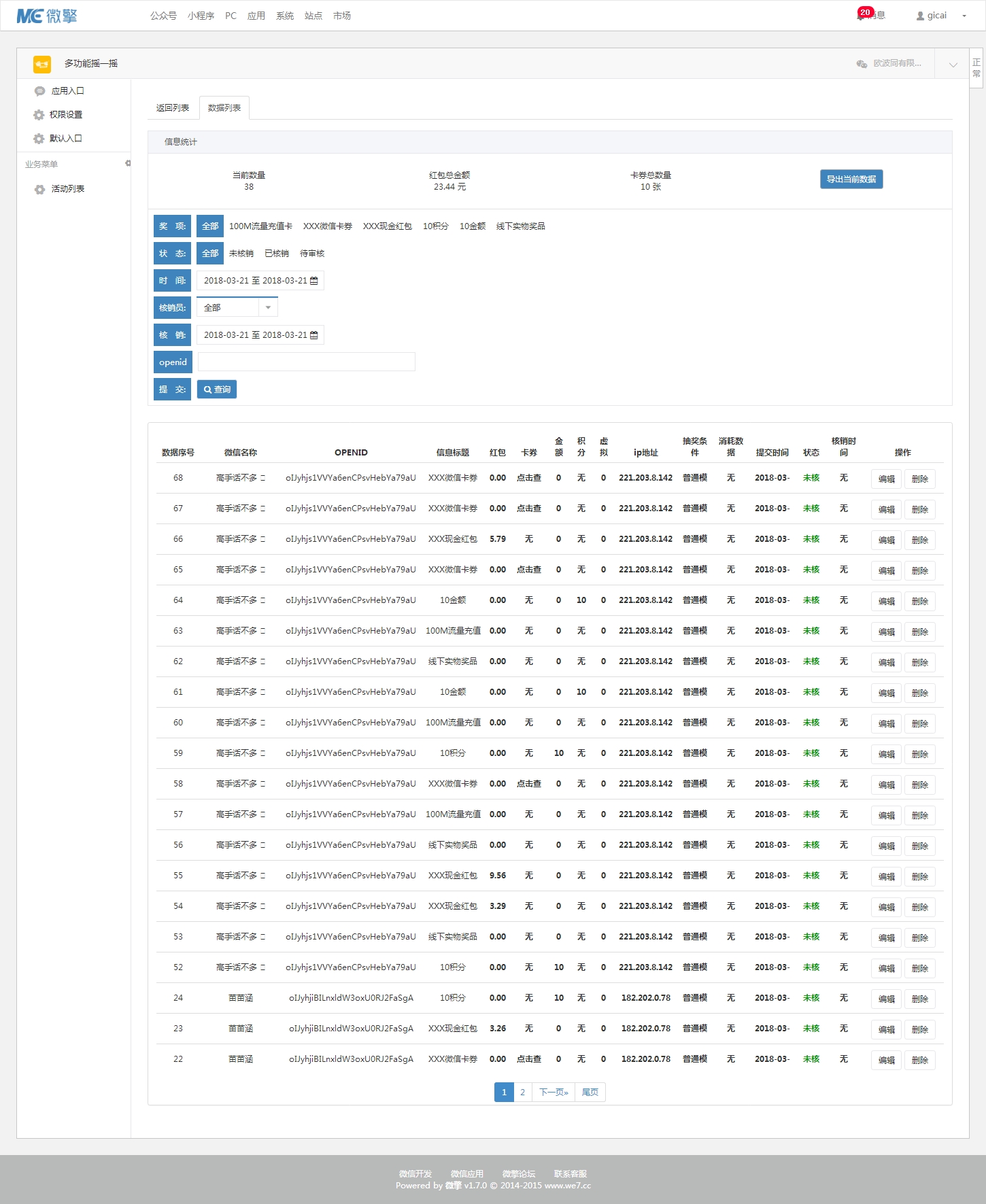Click 删除 for record 68
The height and width of the screenshot is (1204, 986).
(920, 479)
